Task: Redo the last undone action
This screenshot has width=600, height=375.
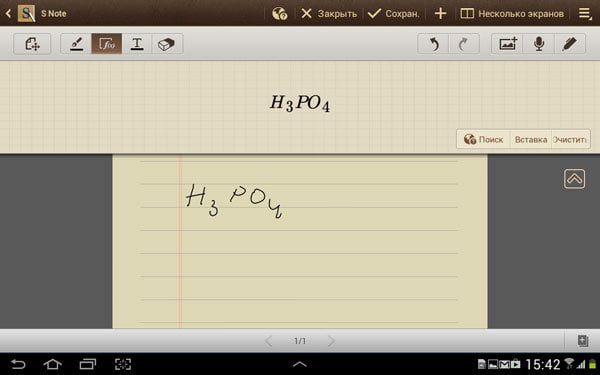Action: [464, 44]
